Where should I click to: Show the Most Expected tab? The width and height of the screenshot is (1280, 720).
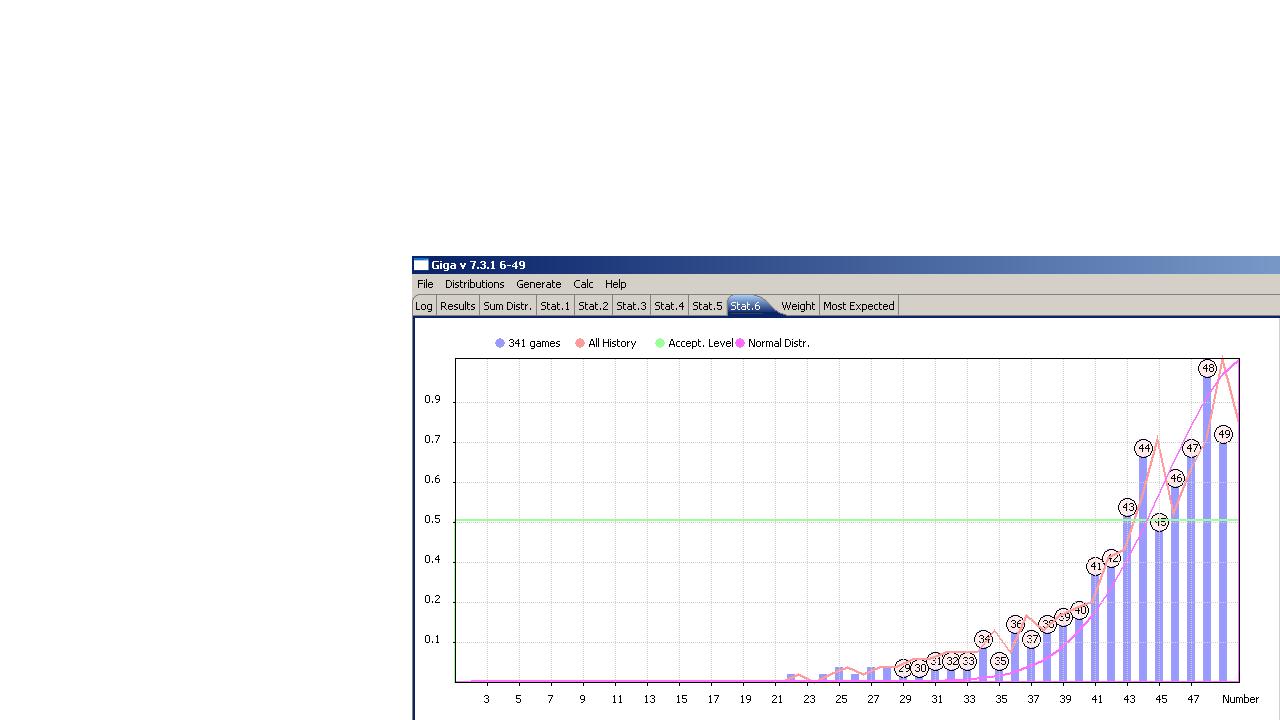click(858, 306)
